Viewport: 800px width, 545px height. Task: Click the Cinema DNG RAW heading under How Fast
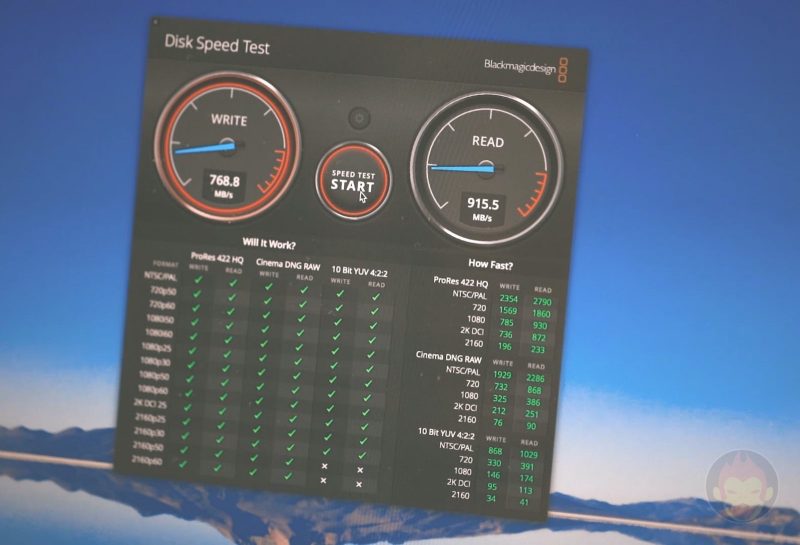(x=448, y=357)
